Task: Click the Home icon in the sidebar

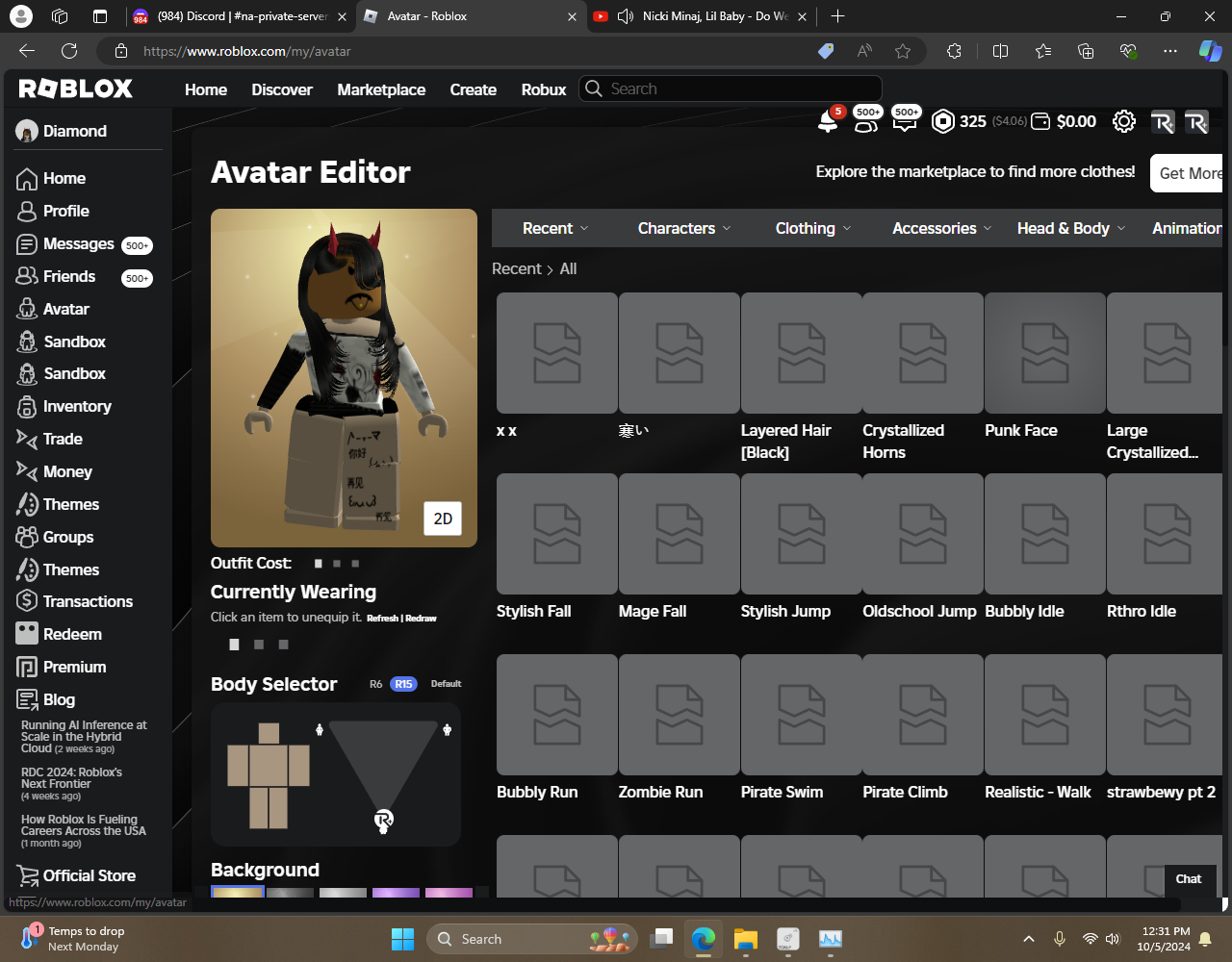Action: pyautogui.click(x=27, y=179)
